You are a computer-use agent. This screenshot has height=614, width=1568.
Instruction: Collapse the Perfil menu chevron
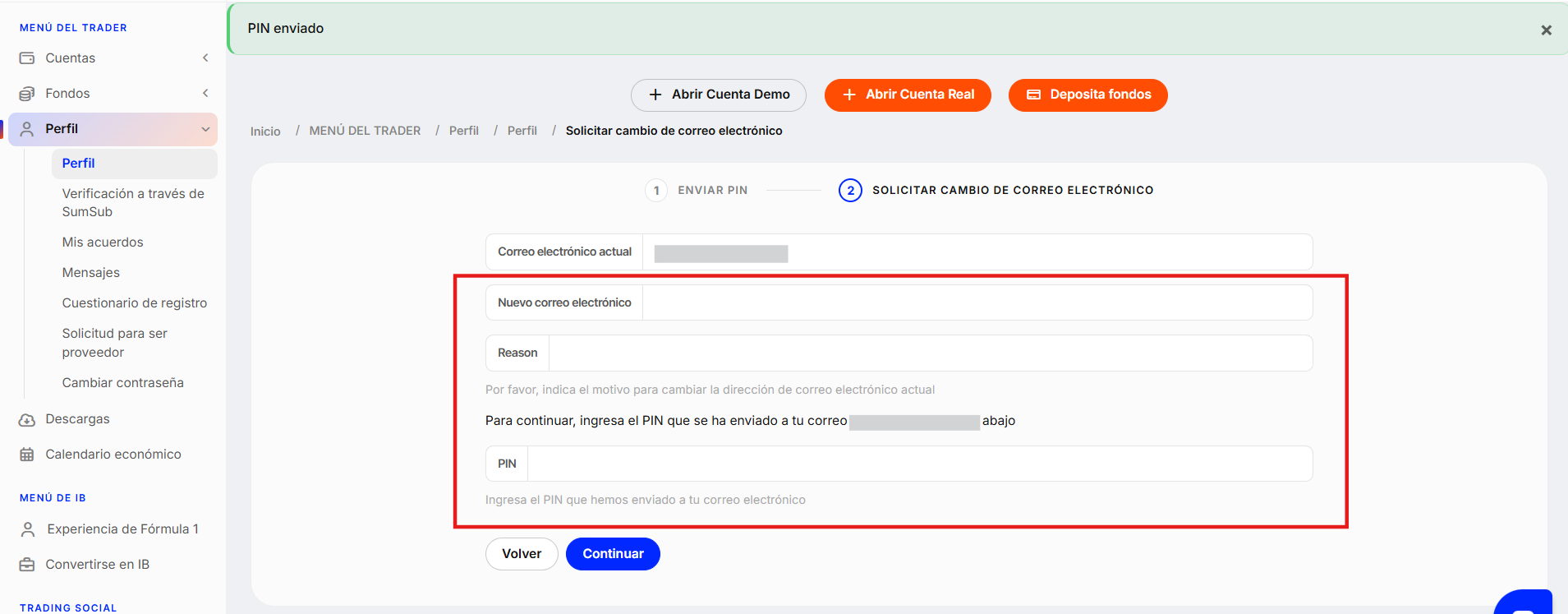205,129
